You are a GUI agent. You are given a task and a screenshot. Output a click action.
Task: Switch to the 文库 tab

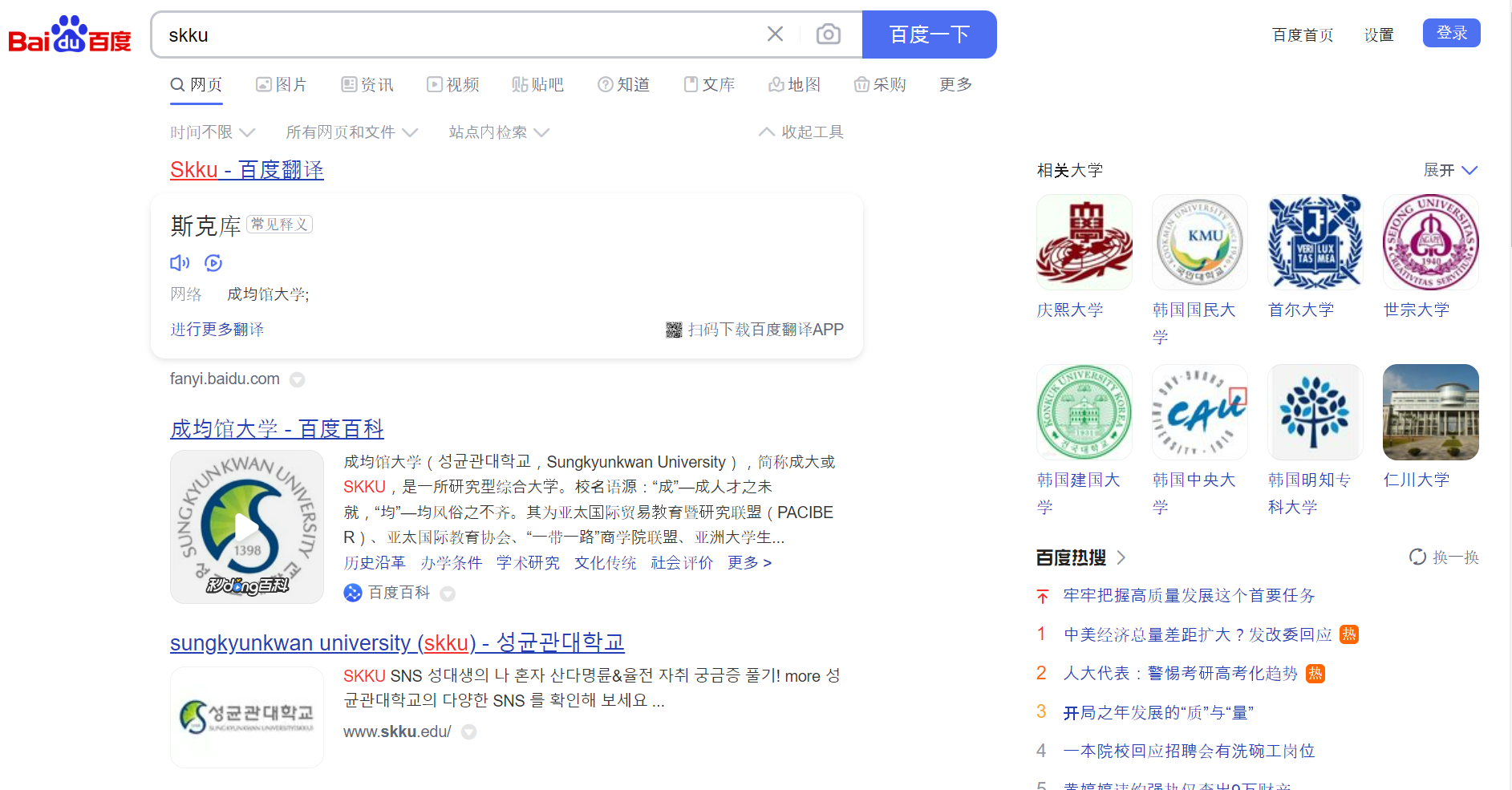tap(709, 84)
